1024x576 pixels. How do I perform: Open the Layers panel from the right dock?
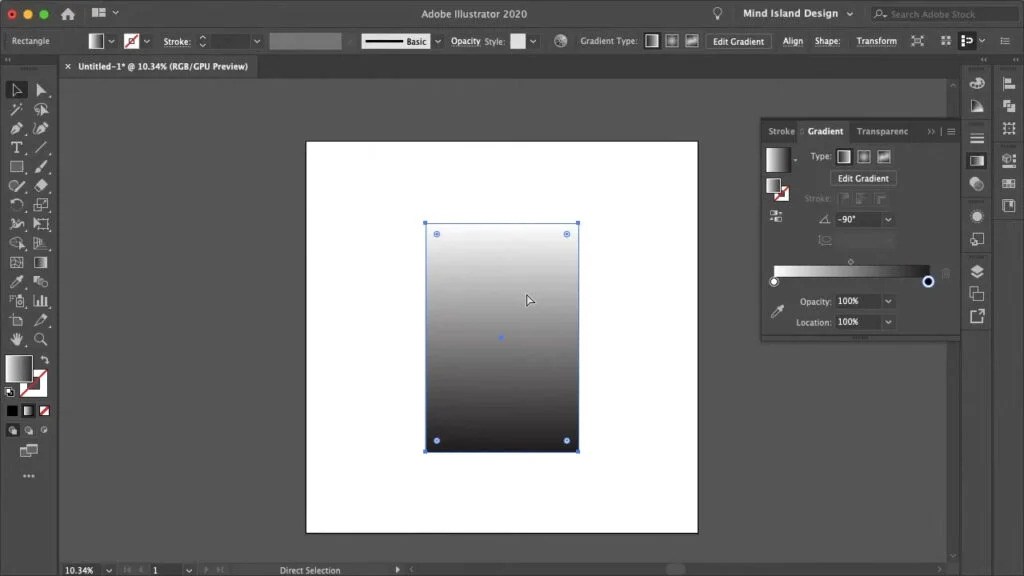(x=977, y=272)
